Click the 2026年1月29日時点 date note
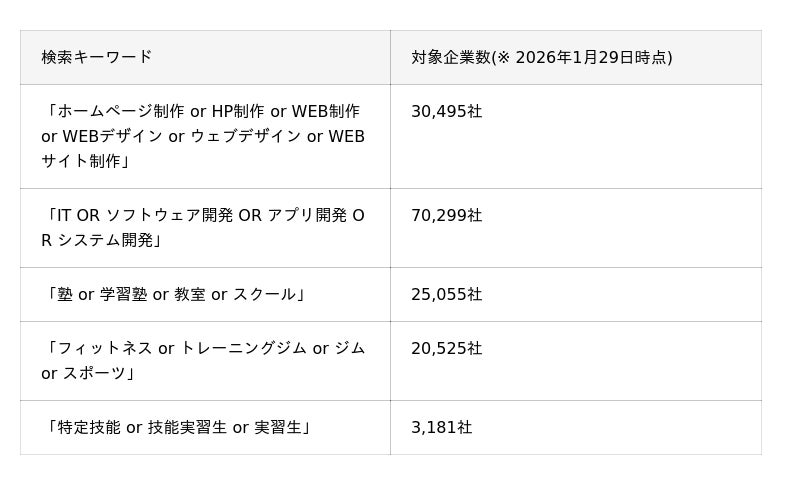 592,57
